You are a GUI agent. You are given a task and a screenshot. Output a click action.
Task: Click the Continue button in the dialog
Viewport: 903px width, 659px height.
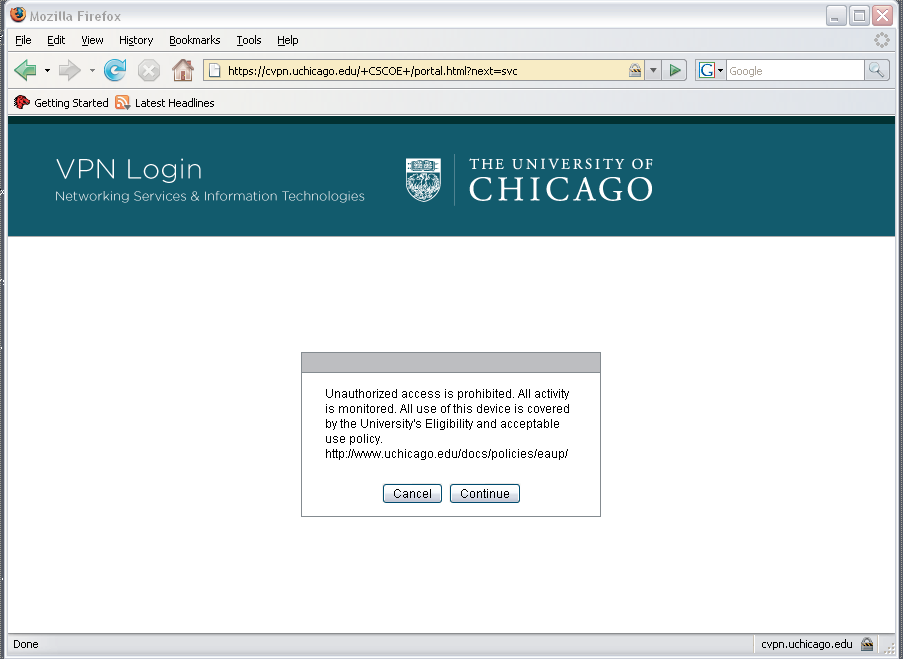(x=485, y=494)
